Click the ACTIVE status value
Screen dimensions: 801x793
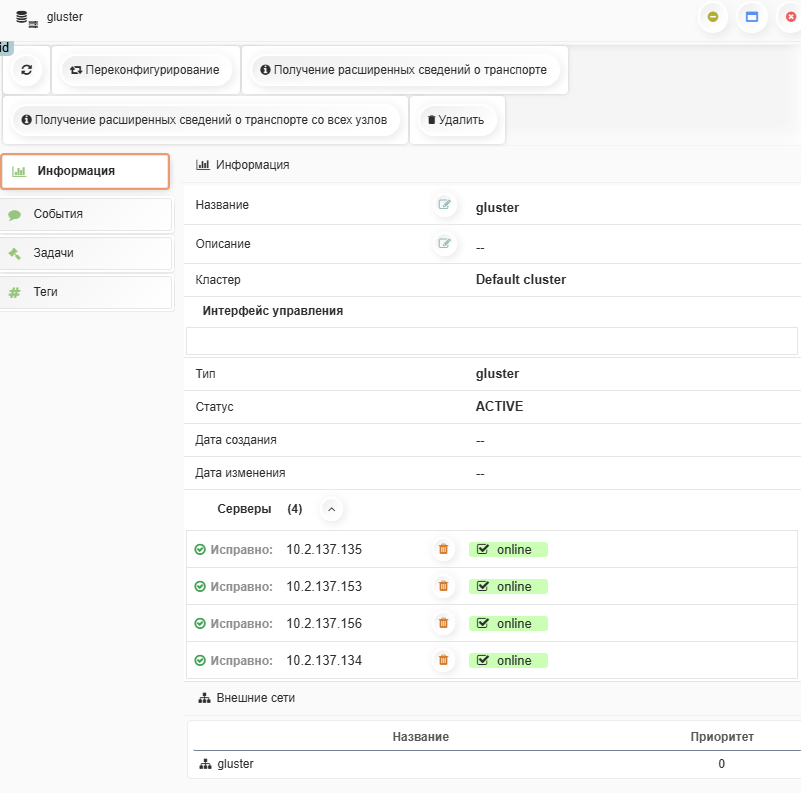coord(499,406)
